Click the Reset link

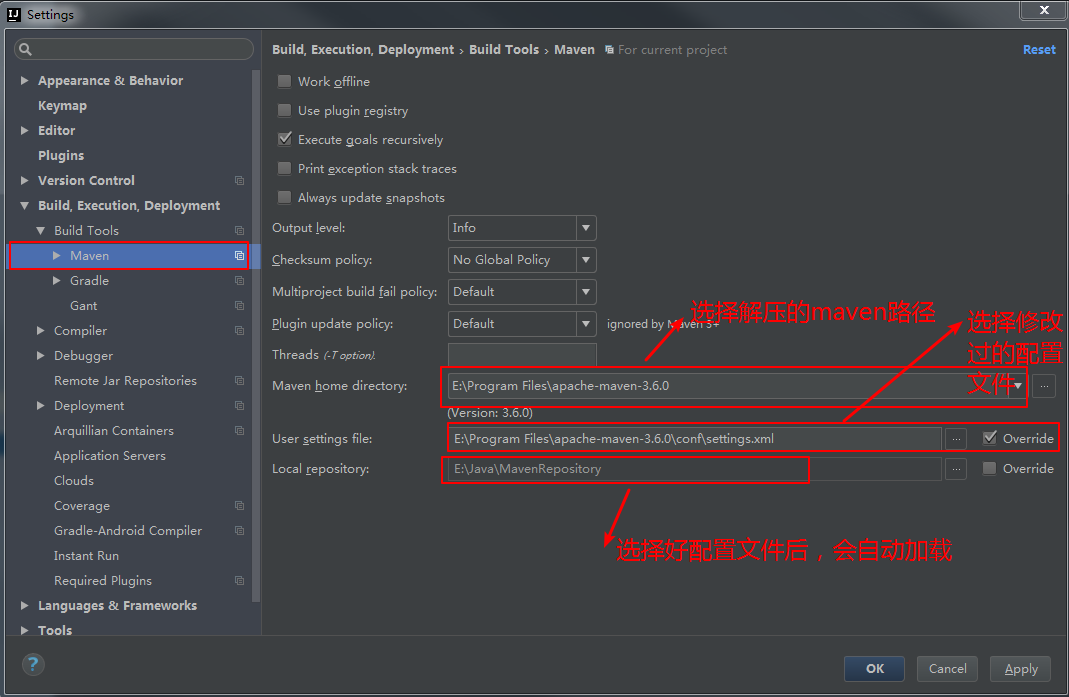1039,50
